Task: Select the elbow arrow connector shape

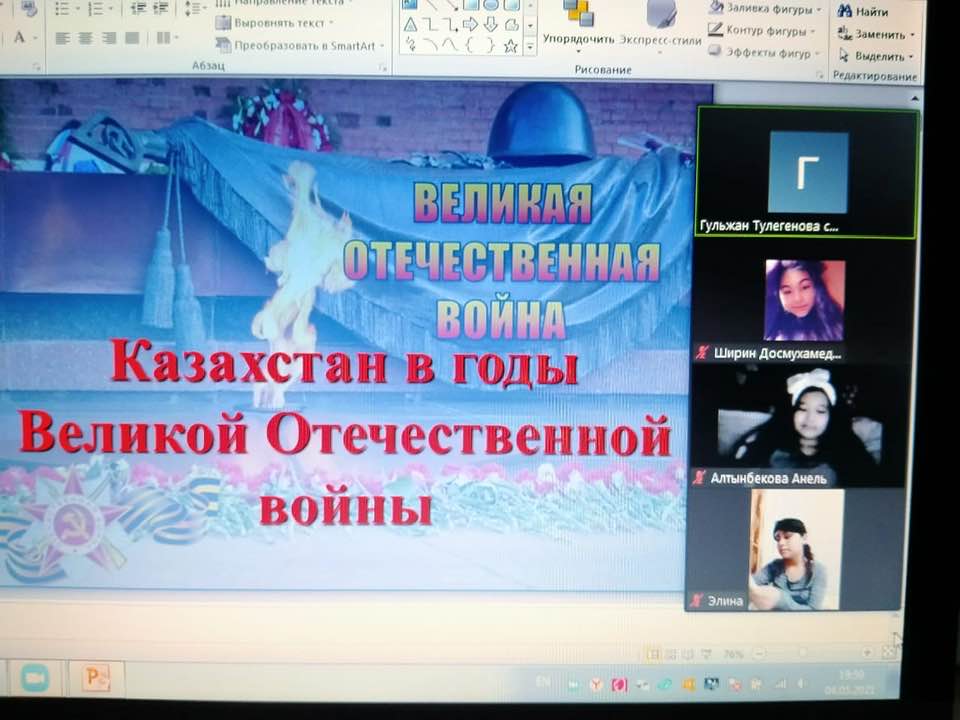Action: [x=451, y=25]
